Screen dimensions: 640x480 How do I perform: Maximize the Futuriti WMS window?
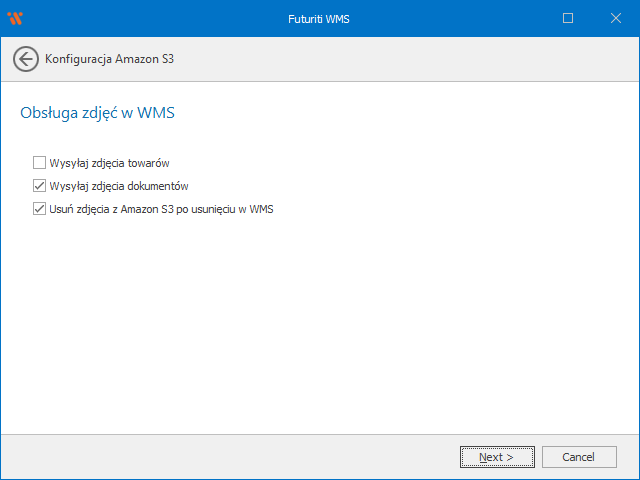pos(568,18)
